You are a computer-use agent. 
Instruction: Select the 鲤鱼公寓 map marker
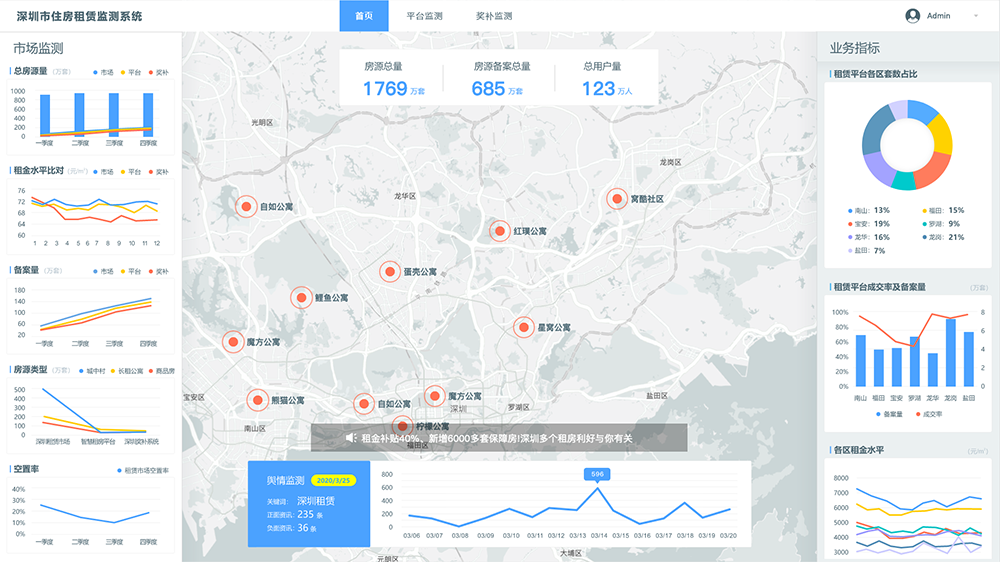301,298
